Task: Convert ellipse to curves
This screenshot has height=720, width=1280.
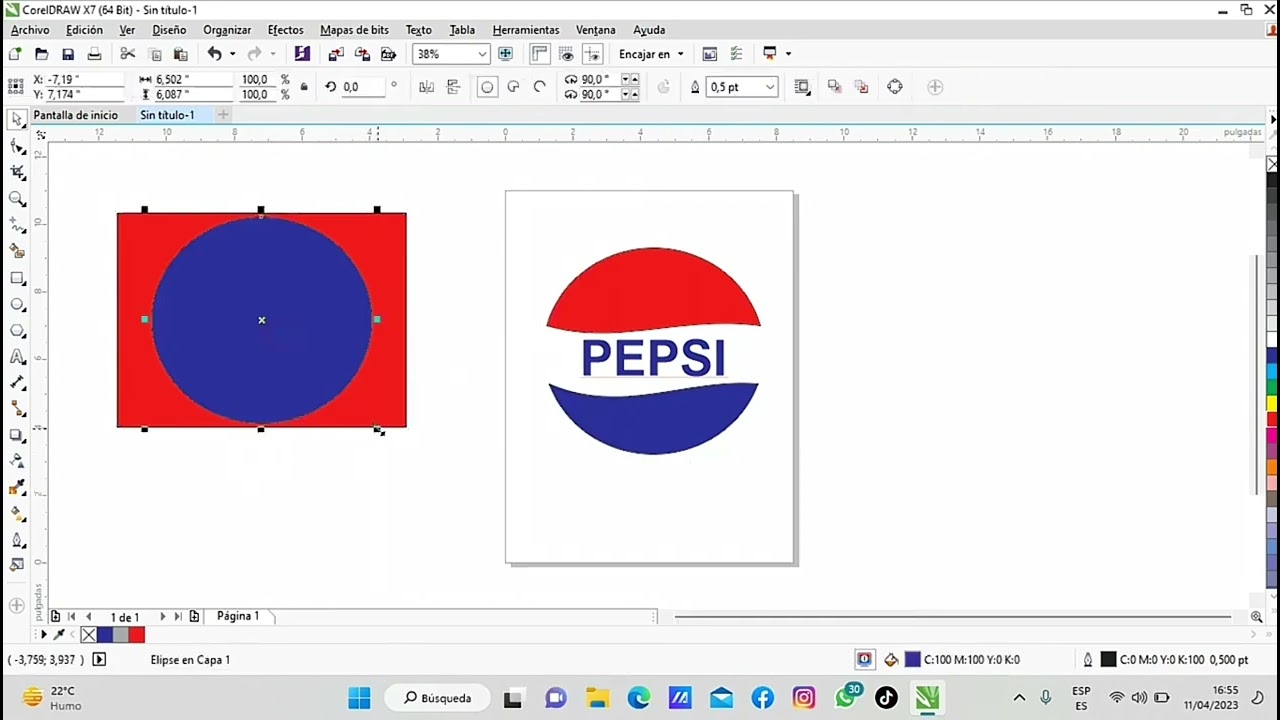Action: point(895,87)
